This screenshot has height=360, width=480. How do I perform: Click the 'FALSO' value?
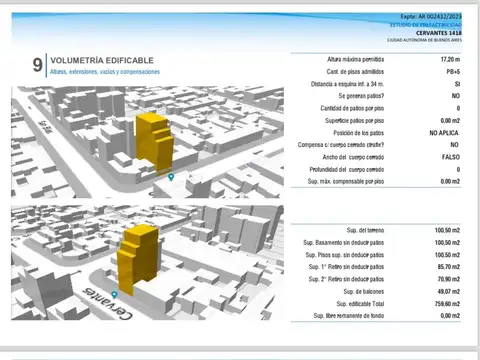(x=451, y=157)
